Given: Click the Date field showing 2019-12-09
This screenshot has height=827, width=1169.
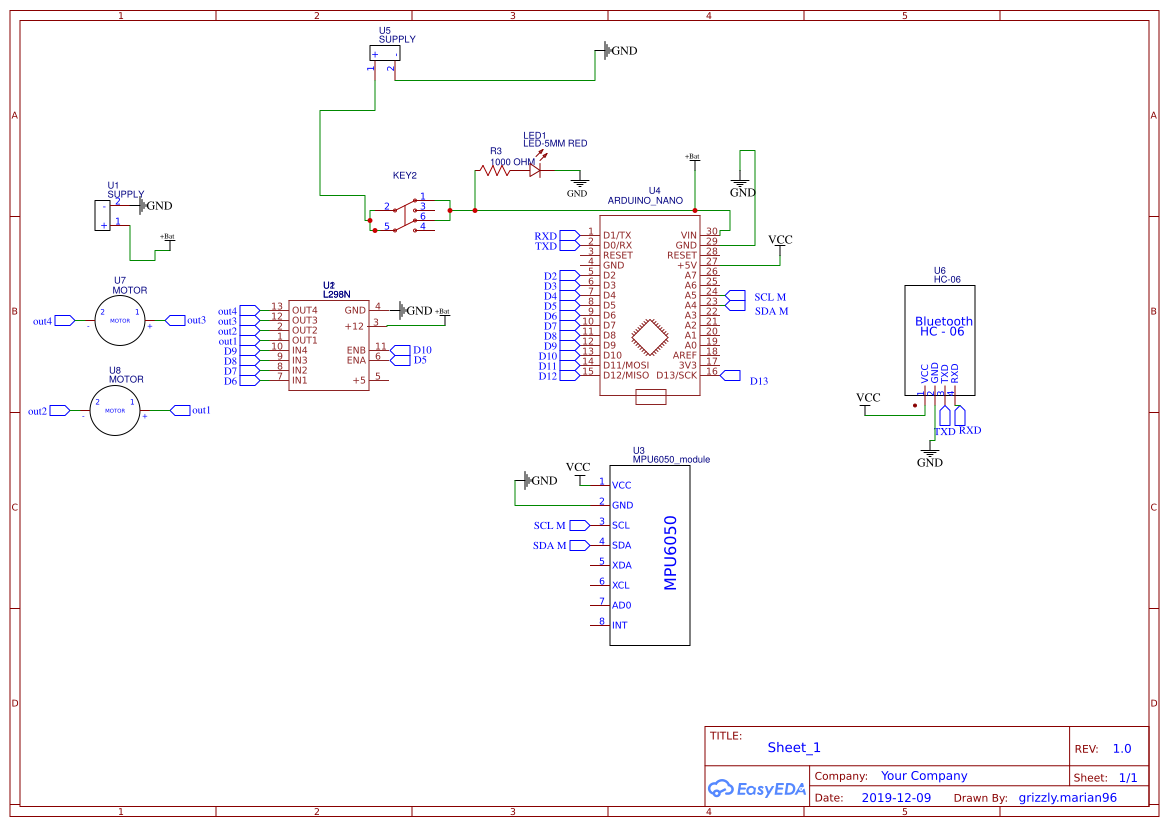Looking at the screenshot, I should 897,797.
